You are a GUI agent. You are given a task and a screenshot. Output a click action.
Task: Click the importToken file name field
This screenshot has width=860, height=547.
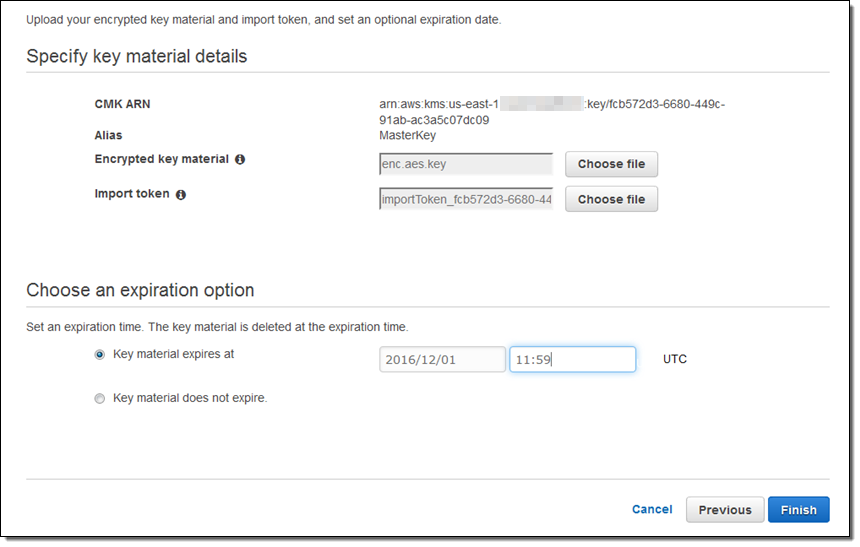[x=466, y=199]
